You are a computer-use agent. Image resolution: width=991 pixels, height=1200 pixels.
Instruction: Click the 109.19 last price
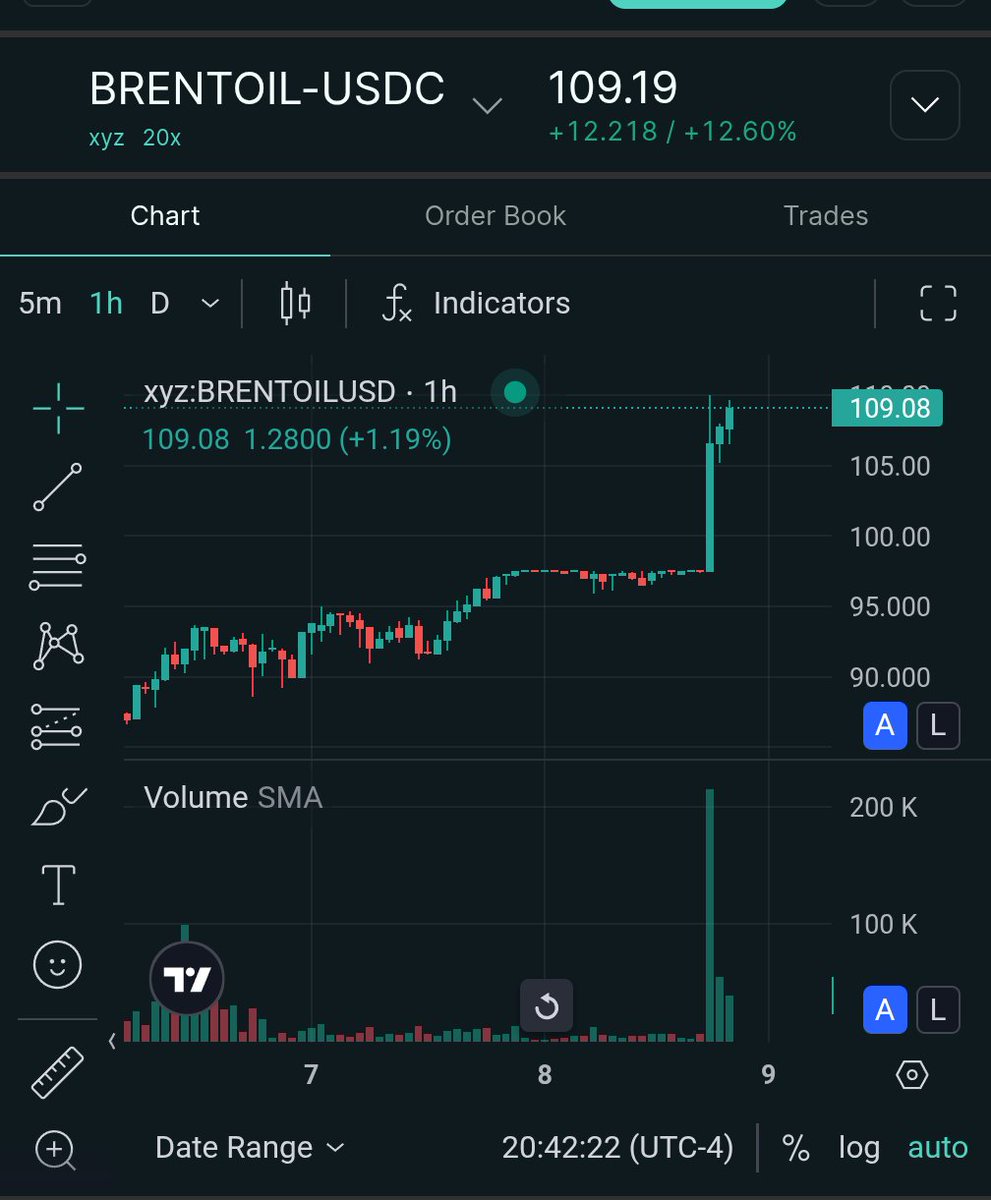[x=613, y=88]
